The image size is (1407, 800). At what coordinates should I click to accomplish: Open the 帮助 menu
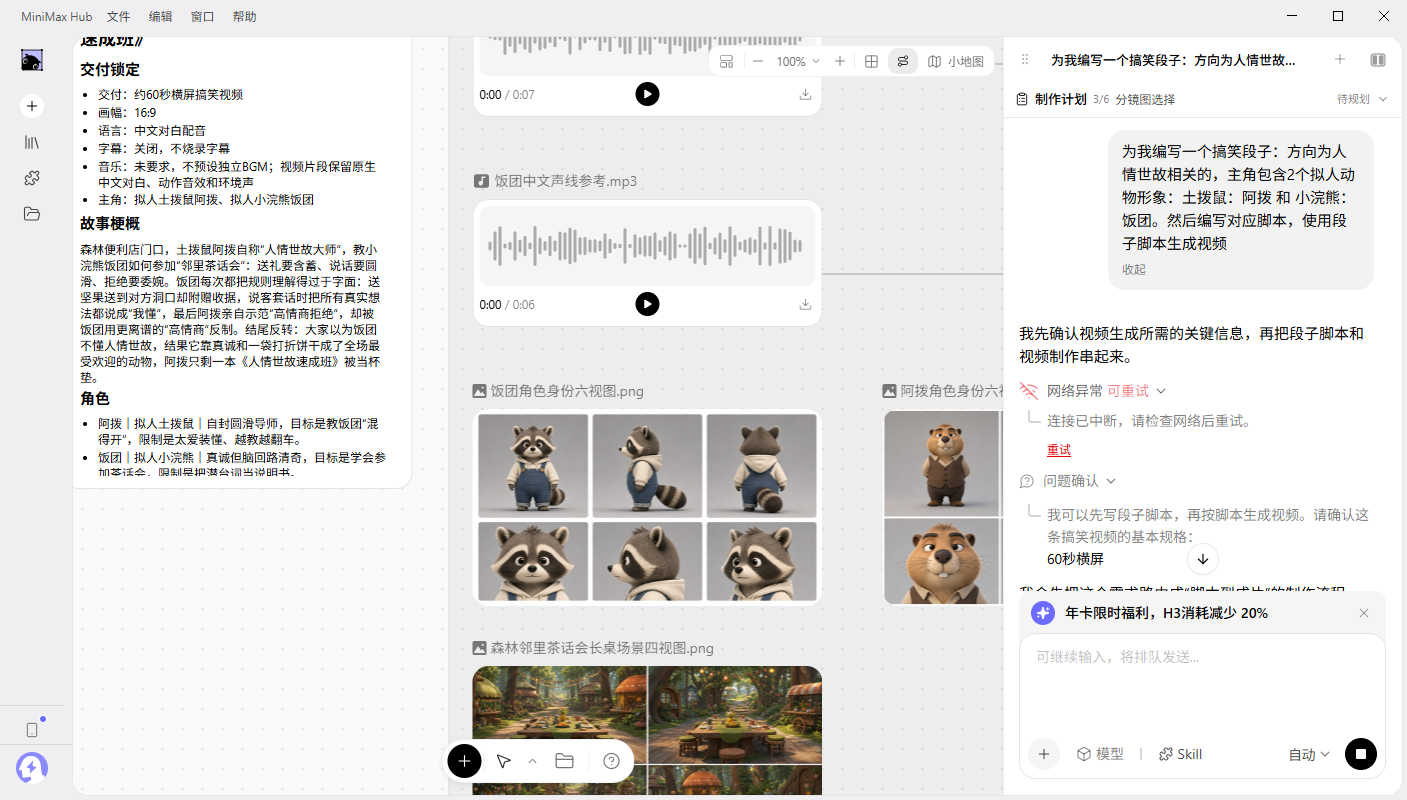[x=244, y=16]
